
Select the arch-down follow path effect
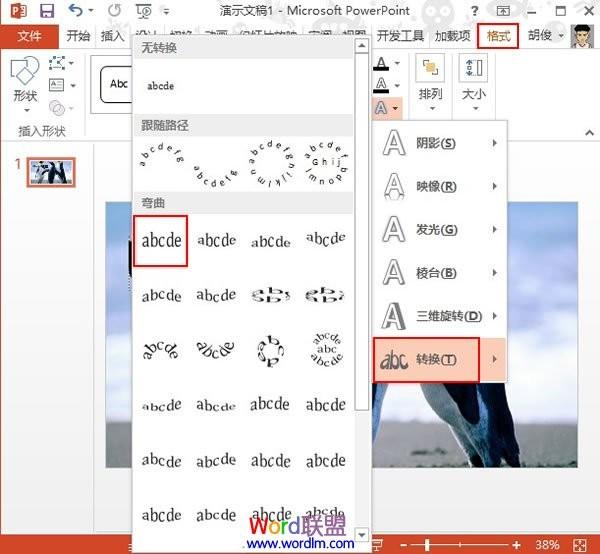pyautogui.click(x=215, y=176)
